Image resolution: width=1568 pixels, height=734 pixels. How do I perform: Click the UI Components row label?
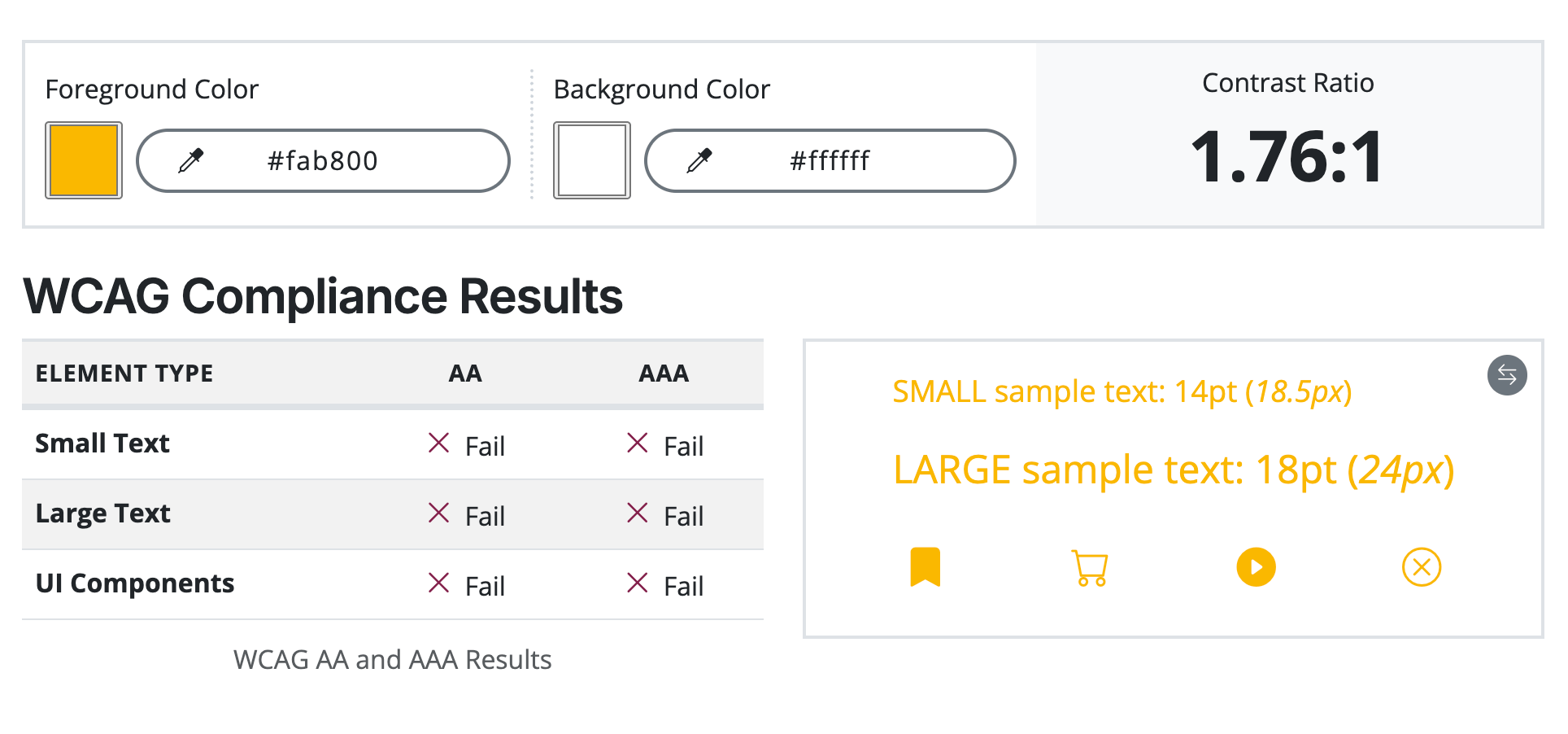(135, 583)
